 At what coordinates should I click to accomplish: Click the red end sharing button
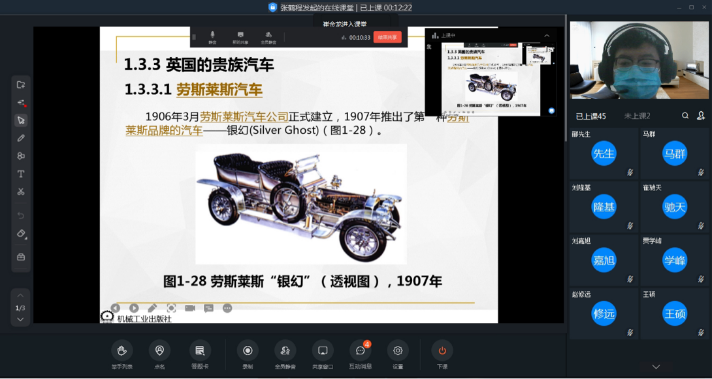pos(387,37)
